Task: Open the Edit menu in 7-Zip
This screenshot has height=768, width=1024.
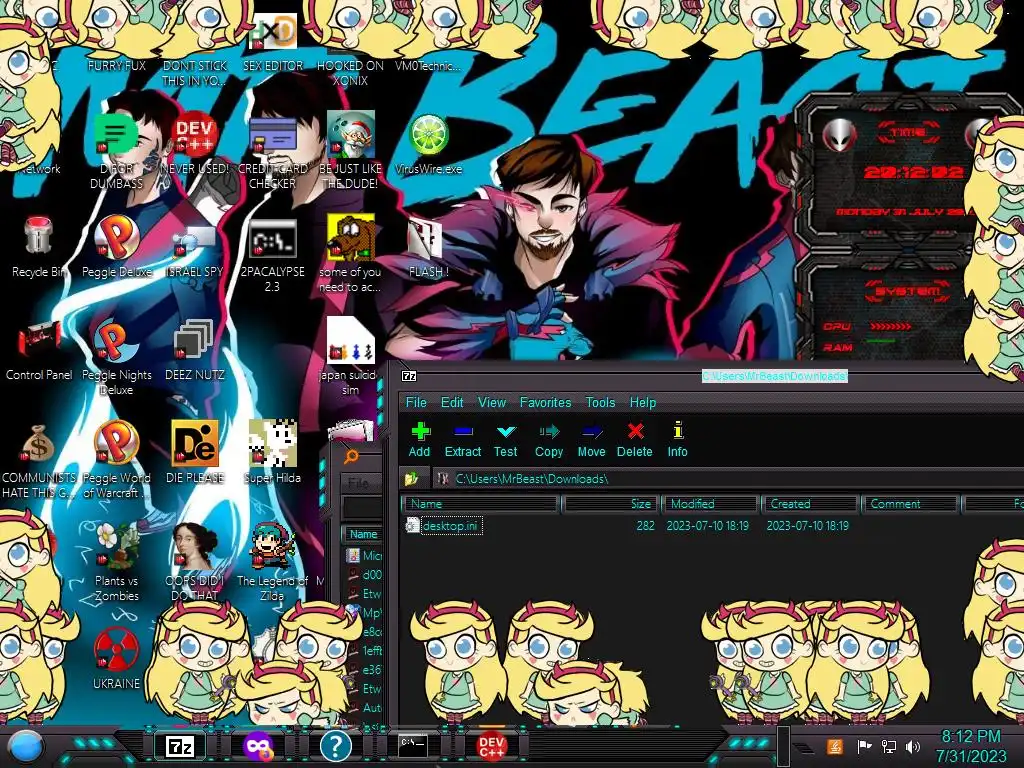Action: (452, 402)
